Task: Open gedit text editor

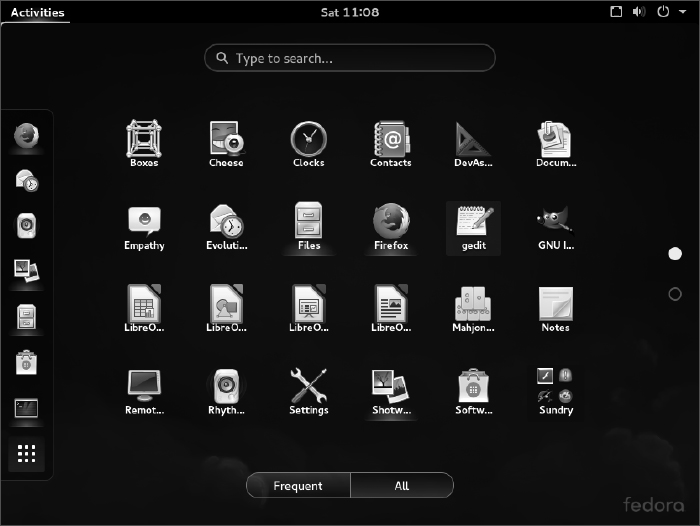Action: click(473, 228)
